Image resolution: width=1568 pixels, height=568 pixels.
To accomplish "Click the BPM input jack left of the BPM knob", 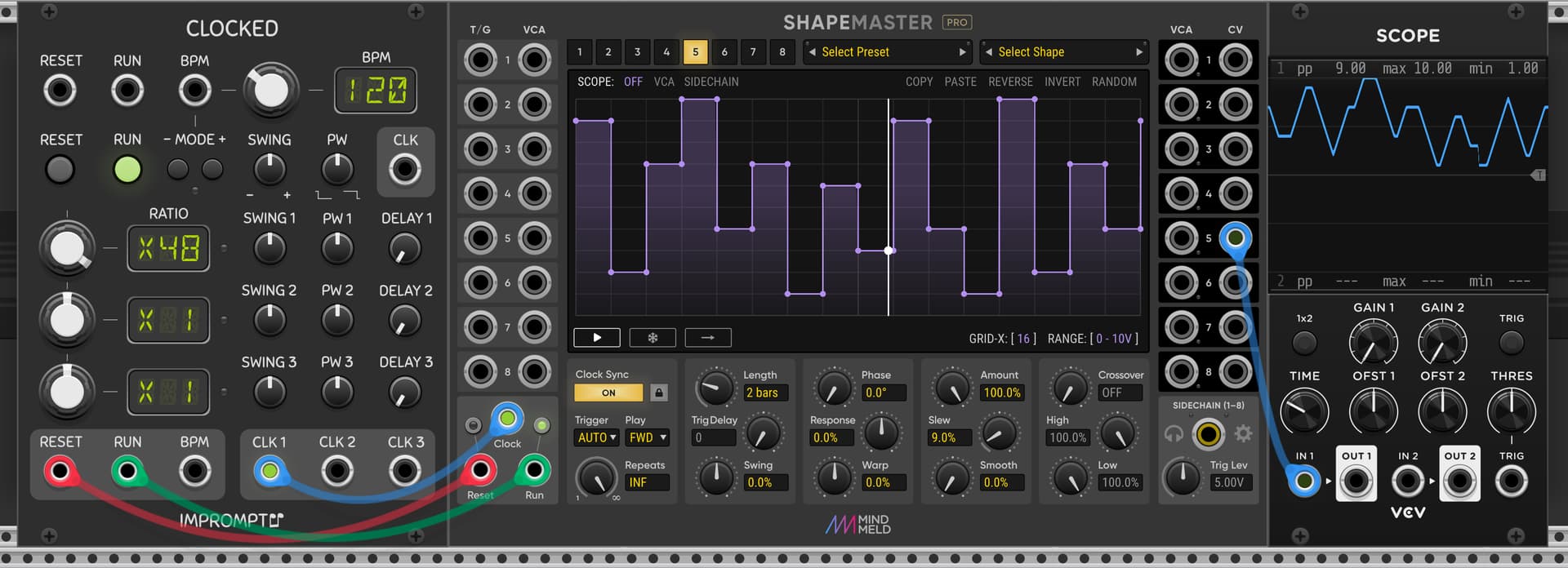I will click(x=194, y=90).
